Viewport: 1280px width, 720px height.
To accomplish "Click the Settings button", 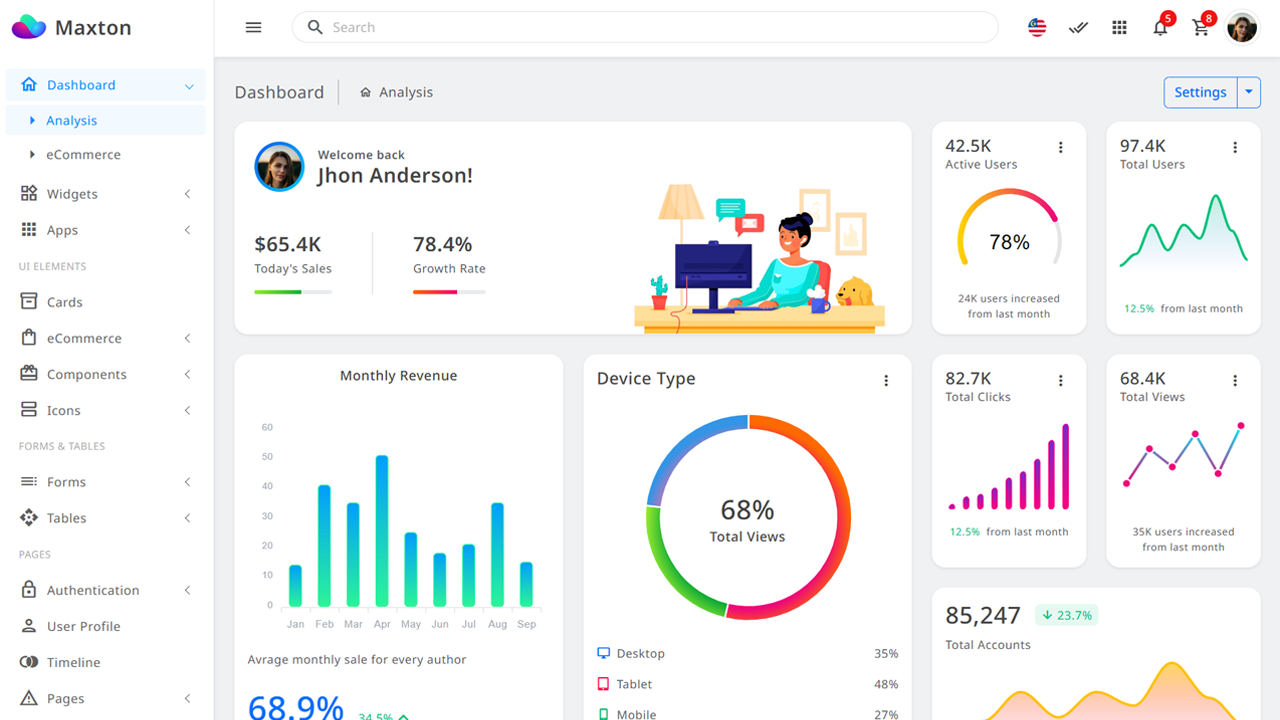I will coord(1200,92).
